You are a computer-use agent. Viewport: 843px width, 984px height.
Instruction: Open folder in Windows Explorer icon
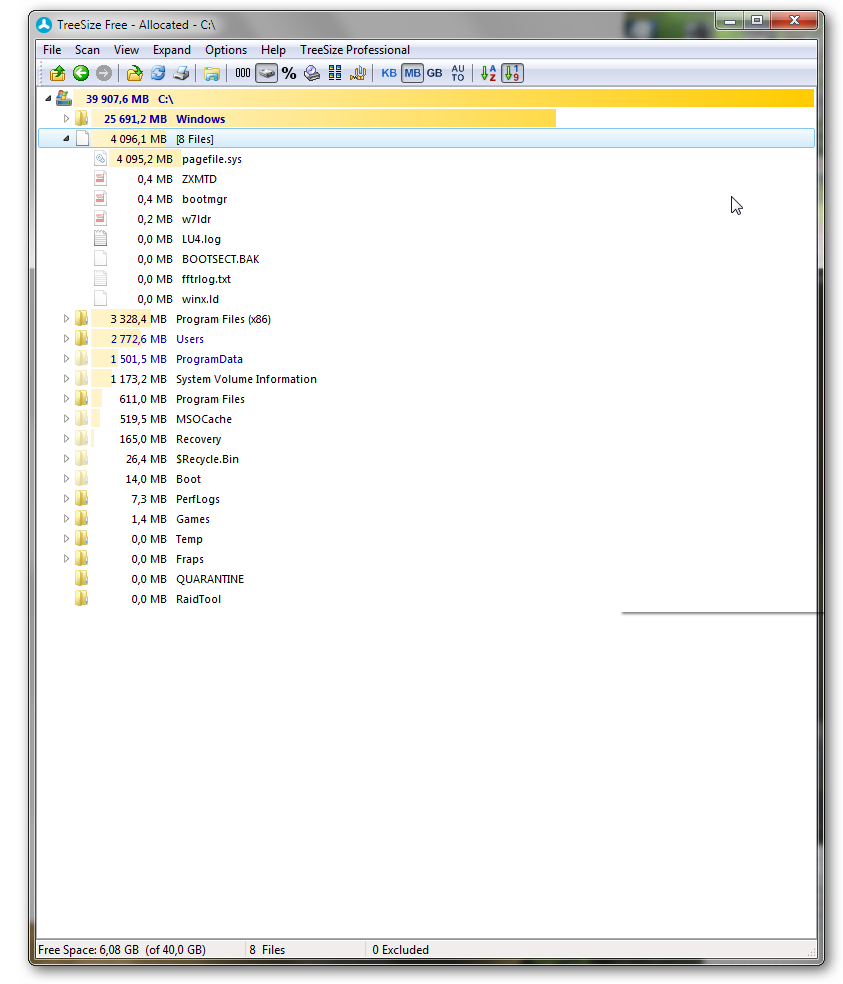[212, 73]
